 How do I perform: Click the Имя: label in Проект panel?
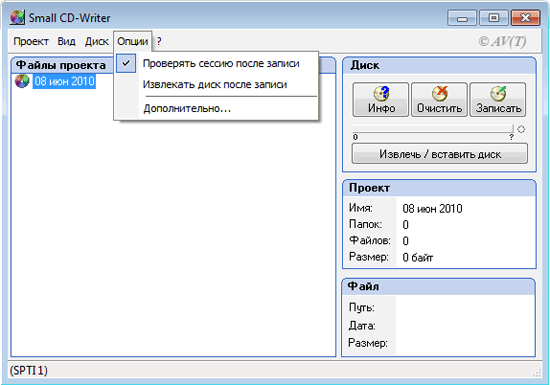coord(361,208)
